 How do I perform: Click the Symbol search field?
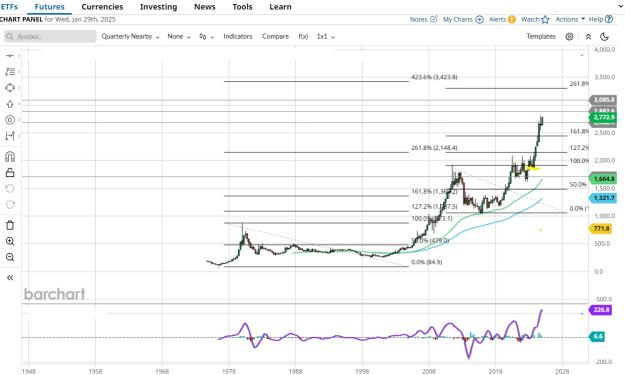tap(50, 36)
